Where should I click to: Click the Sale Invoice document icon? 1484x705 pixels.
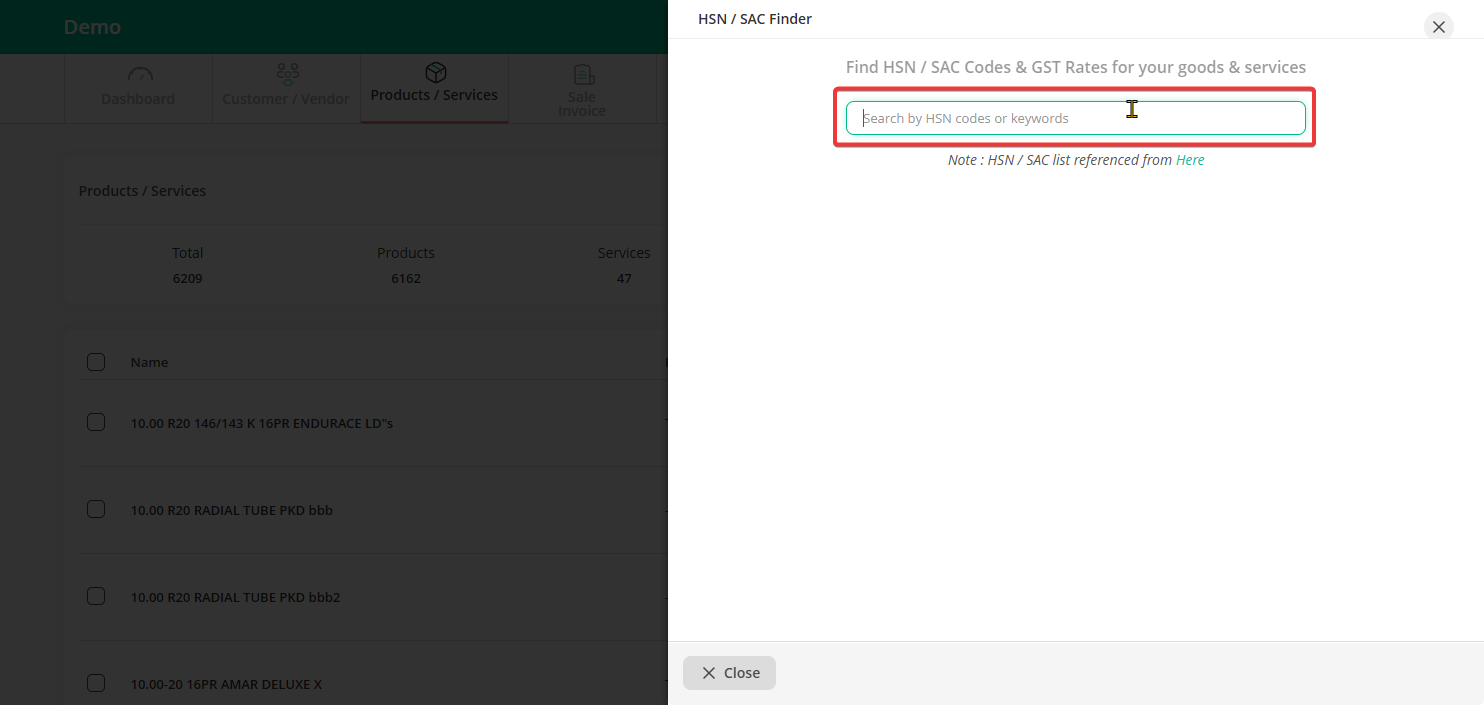pyautogui.click(x=583, y=75)
